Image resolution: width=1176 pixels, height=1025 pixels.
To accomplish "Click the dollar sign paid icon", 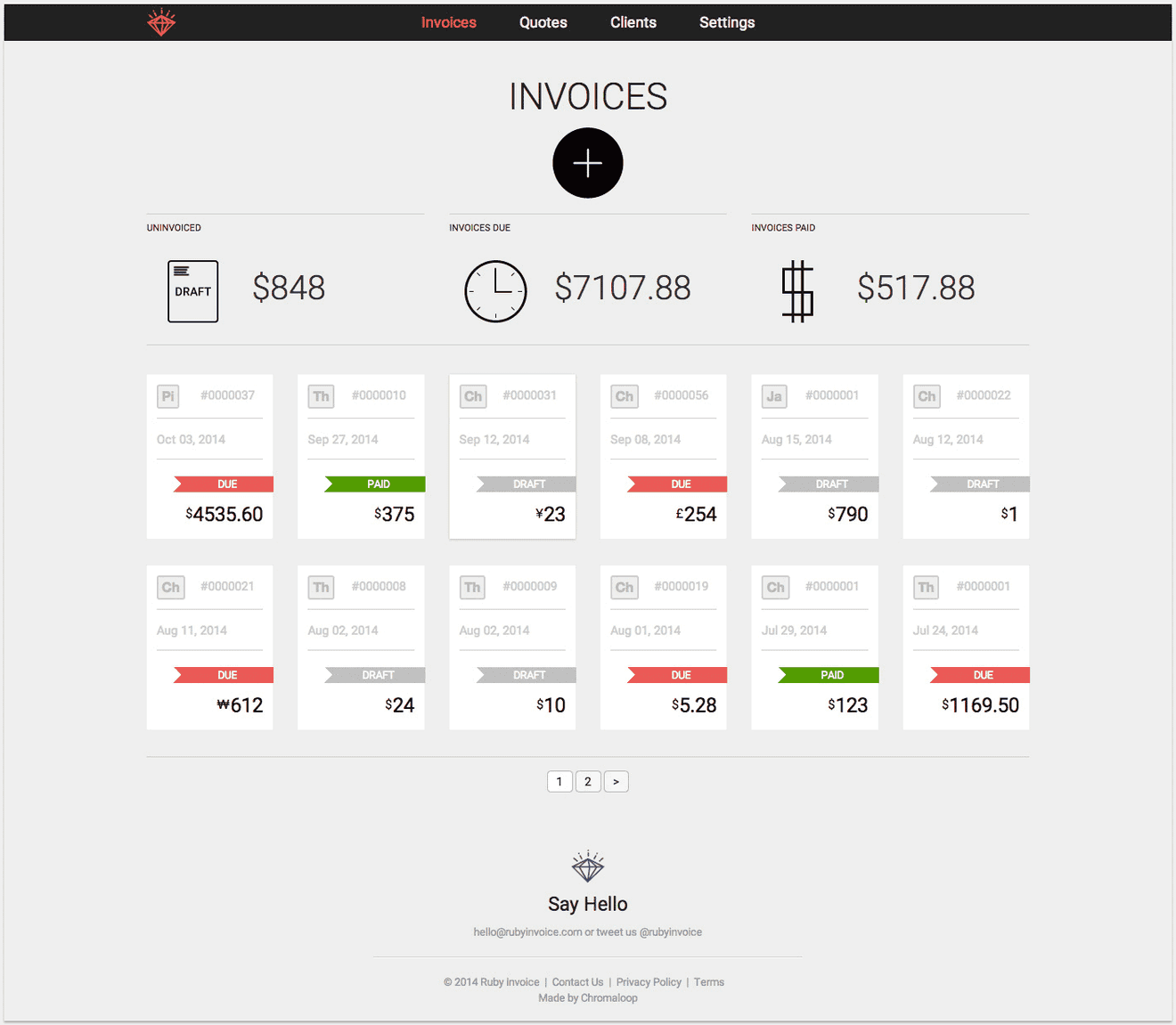I will pos(797,291).
